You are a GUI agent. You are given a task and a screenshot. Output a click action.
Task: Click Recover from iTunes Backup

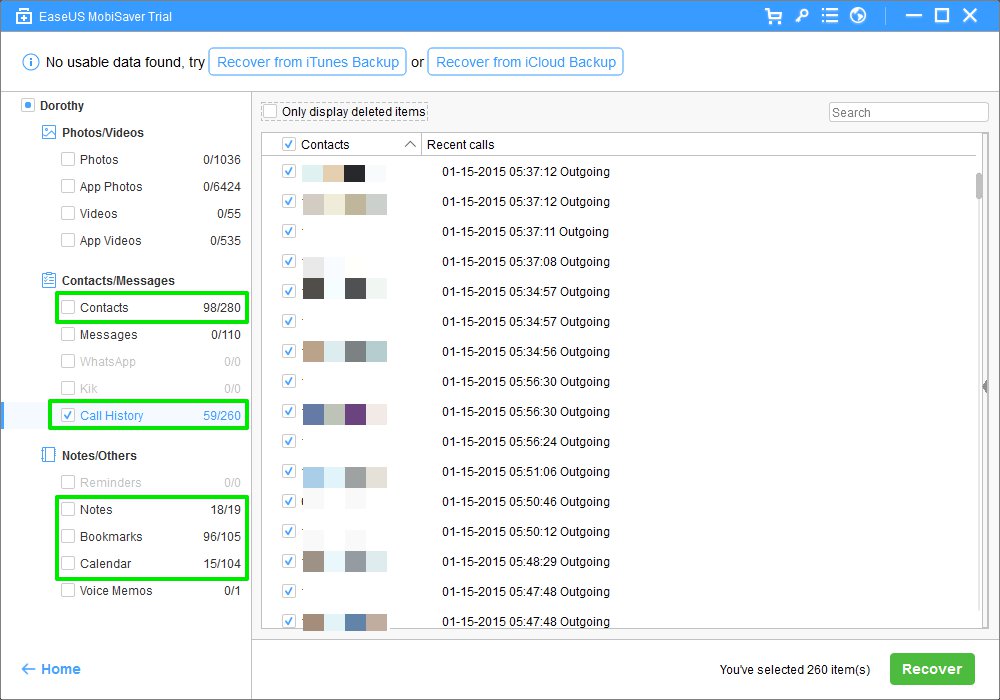coord(308,62)
